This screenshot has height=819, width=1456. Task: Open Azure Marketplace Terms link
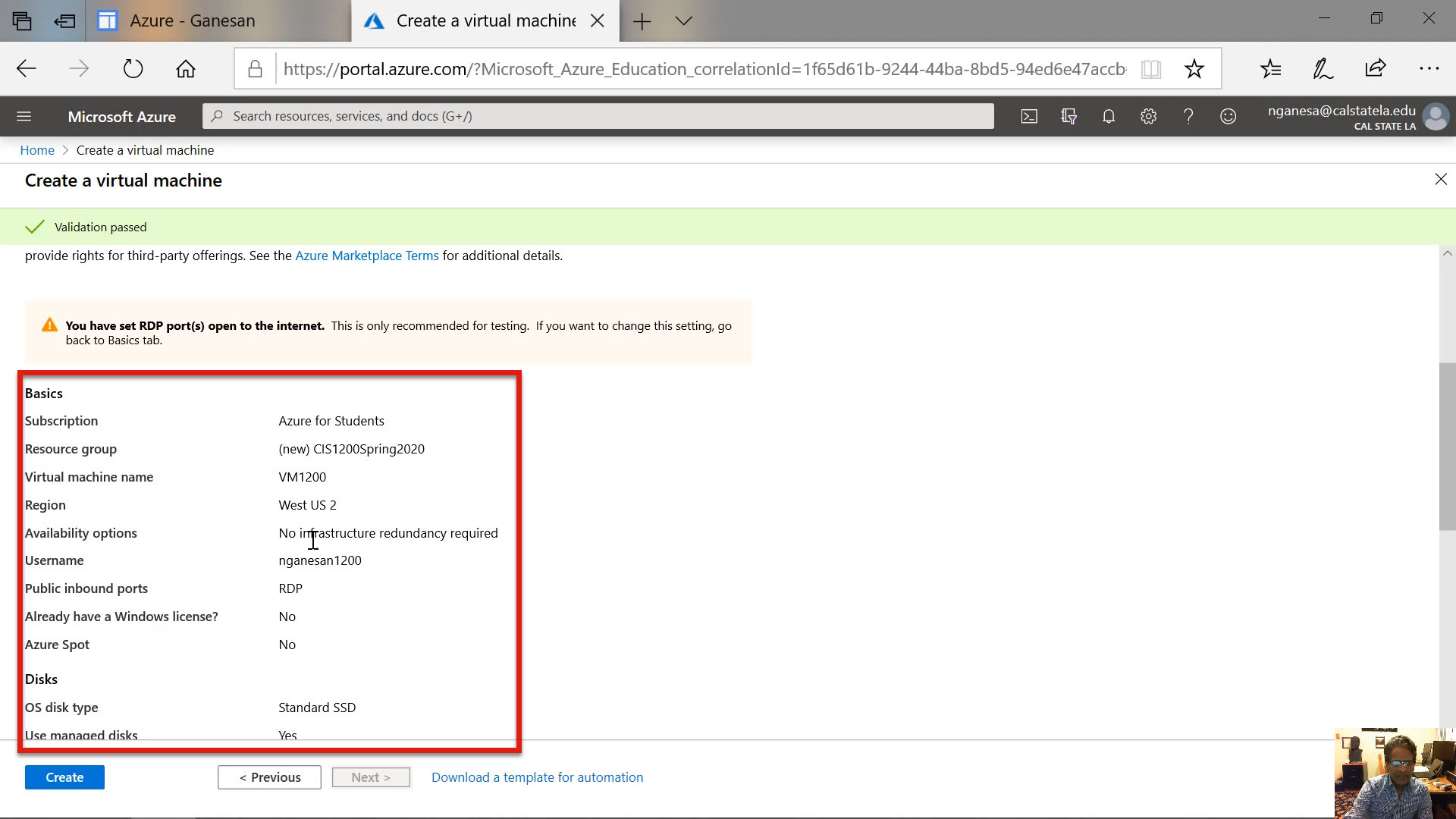366,256
